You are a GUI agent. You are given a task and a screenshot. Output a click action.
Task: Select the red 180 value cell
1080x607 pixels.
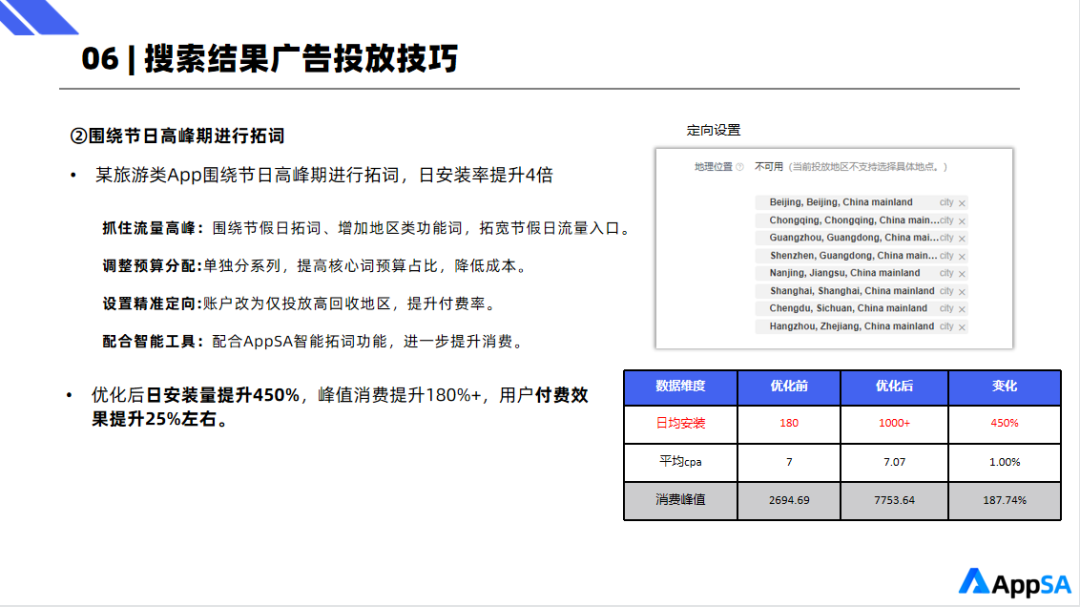point(789,423)
